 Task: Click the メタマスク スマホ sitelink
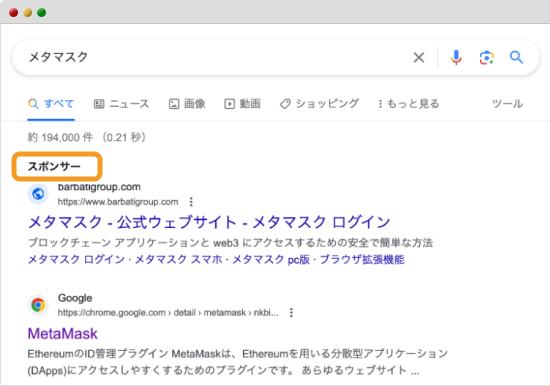tap(179, 260)
